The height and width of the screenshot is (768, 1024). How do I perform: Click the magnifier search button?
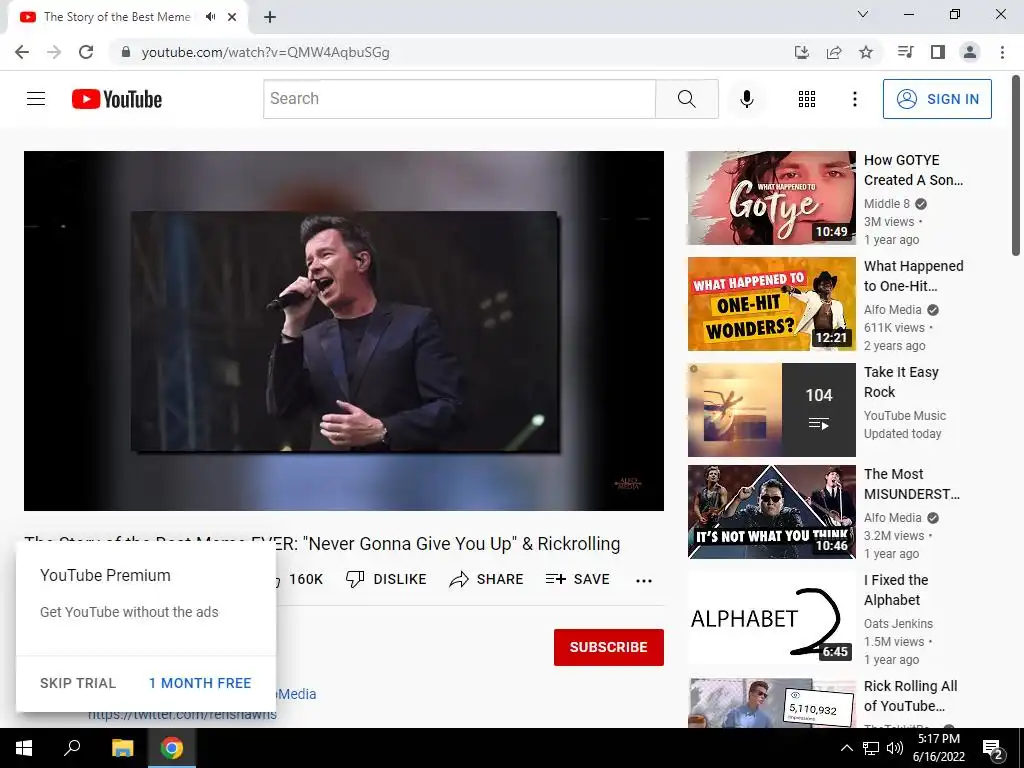pos(686,99)
